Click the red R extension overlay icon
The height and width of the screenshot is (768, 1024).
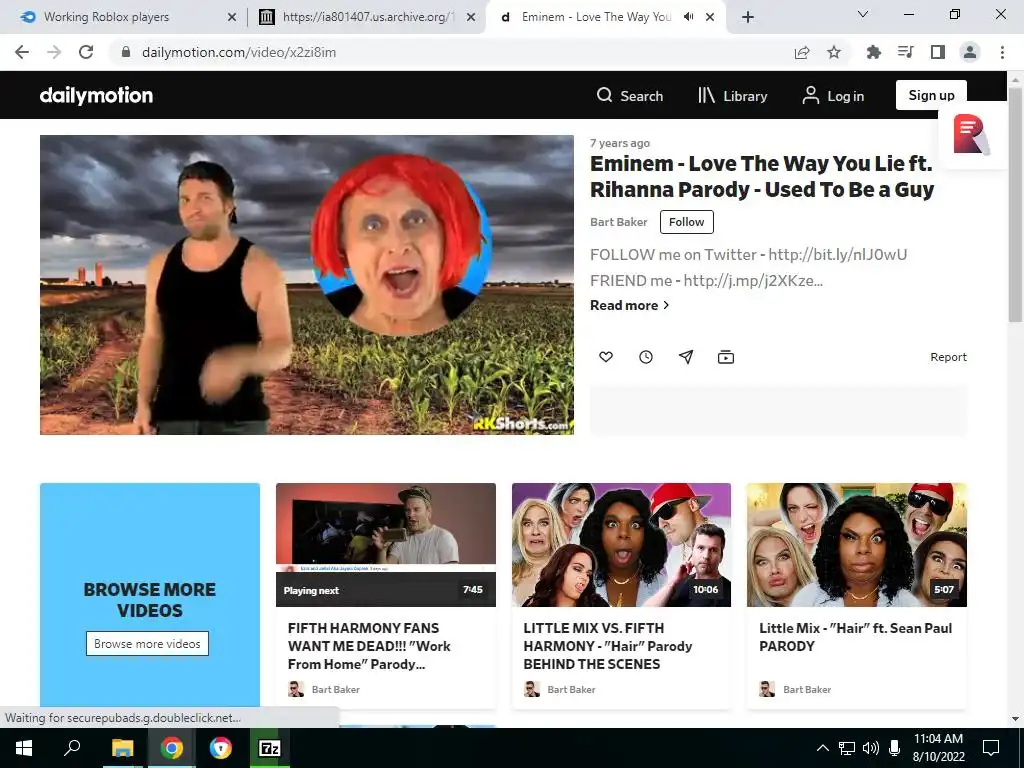tap(971, 135)
